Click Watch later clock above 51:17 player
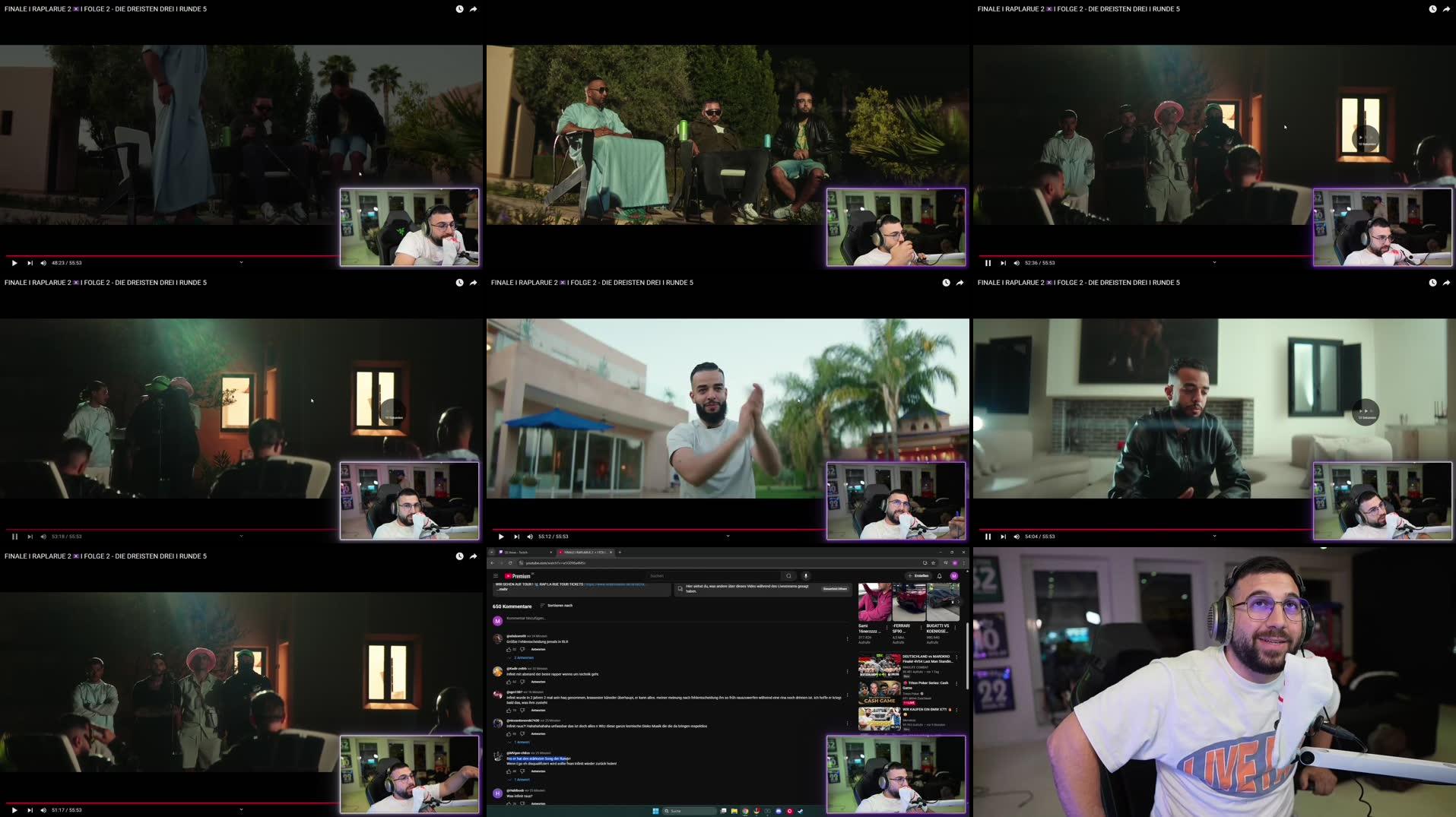Viewport: 1456px width, 817px height. pyautogui.click(x=459, y=556)
